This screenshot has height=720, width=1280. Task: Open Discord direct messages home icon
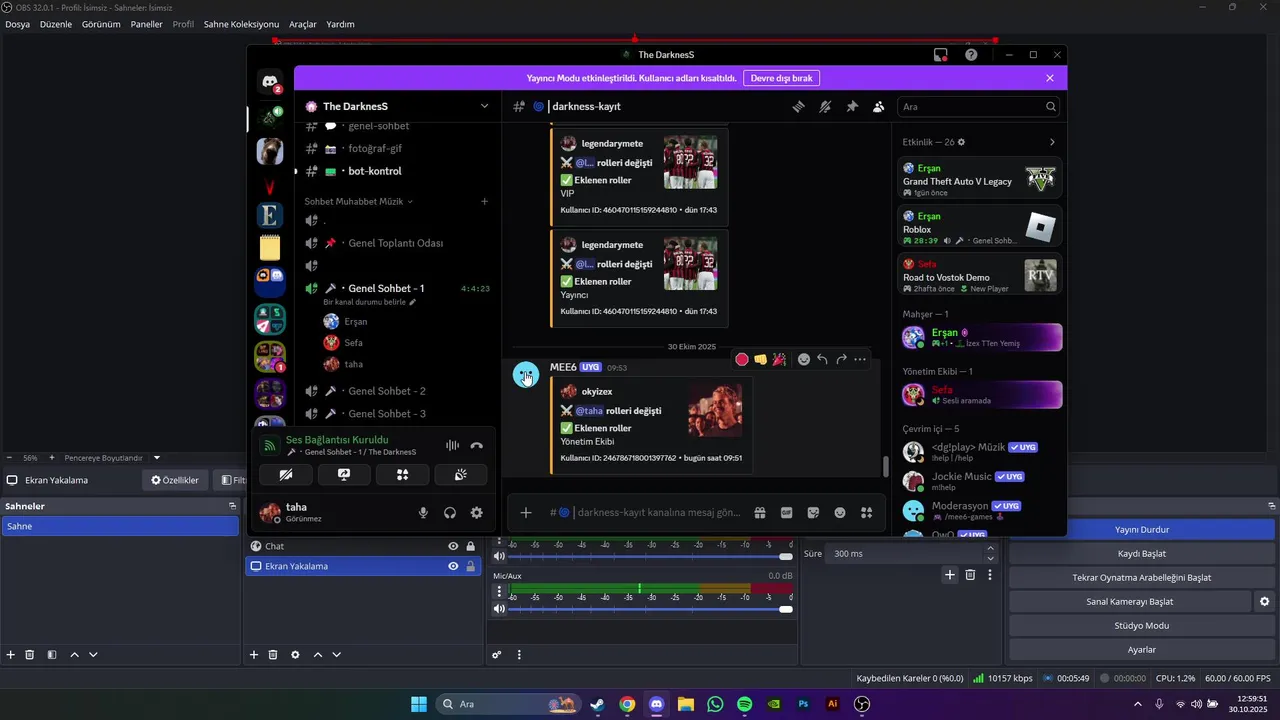[x=270, y=83]
